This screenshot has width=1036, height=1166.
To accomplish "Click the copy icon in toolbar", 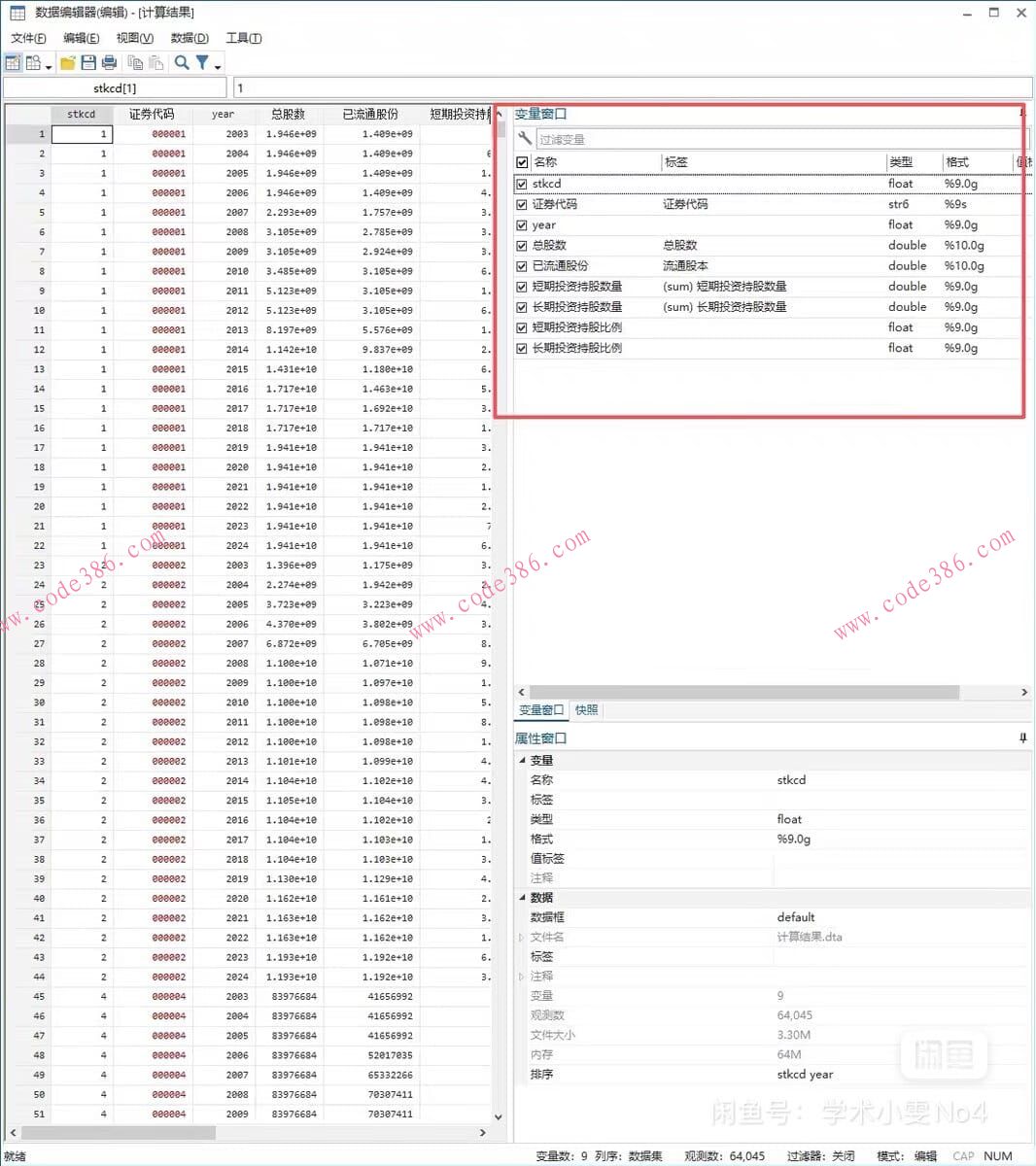I will click(135, 63).
